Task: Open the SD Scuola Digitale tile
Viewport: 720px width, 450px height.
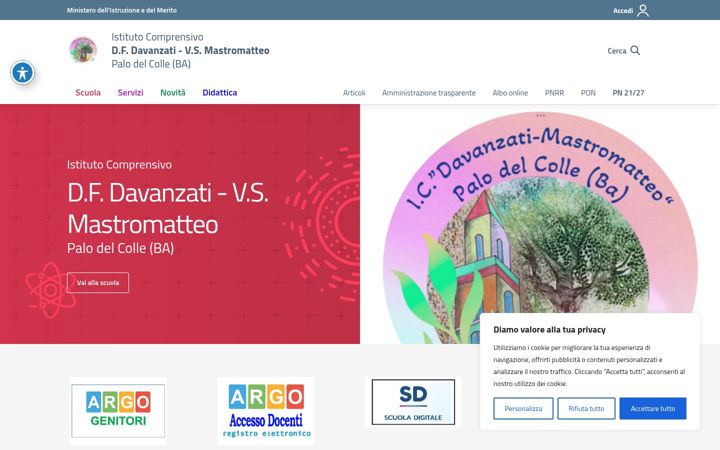Action: (413, 402)
